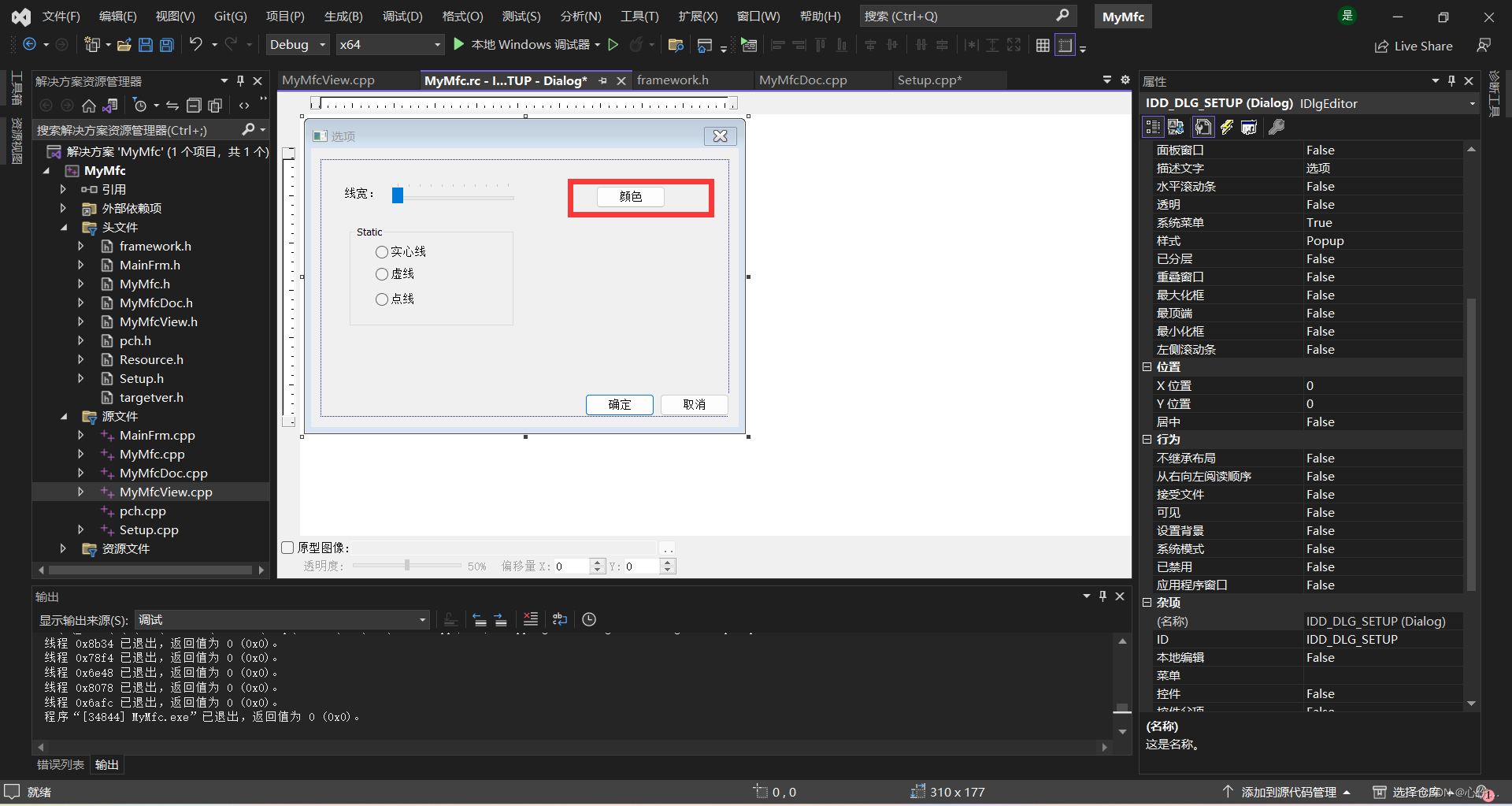Image resolution: width=1512 pixels, height=806 pixels.
Task: Open the 调试(D) menu
Action: point(402,16)
